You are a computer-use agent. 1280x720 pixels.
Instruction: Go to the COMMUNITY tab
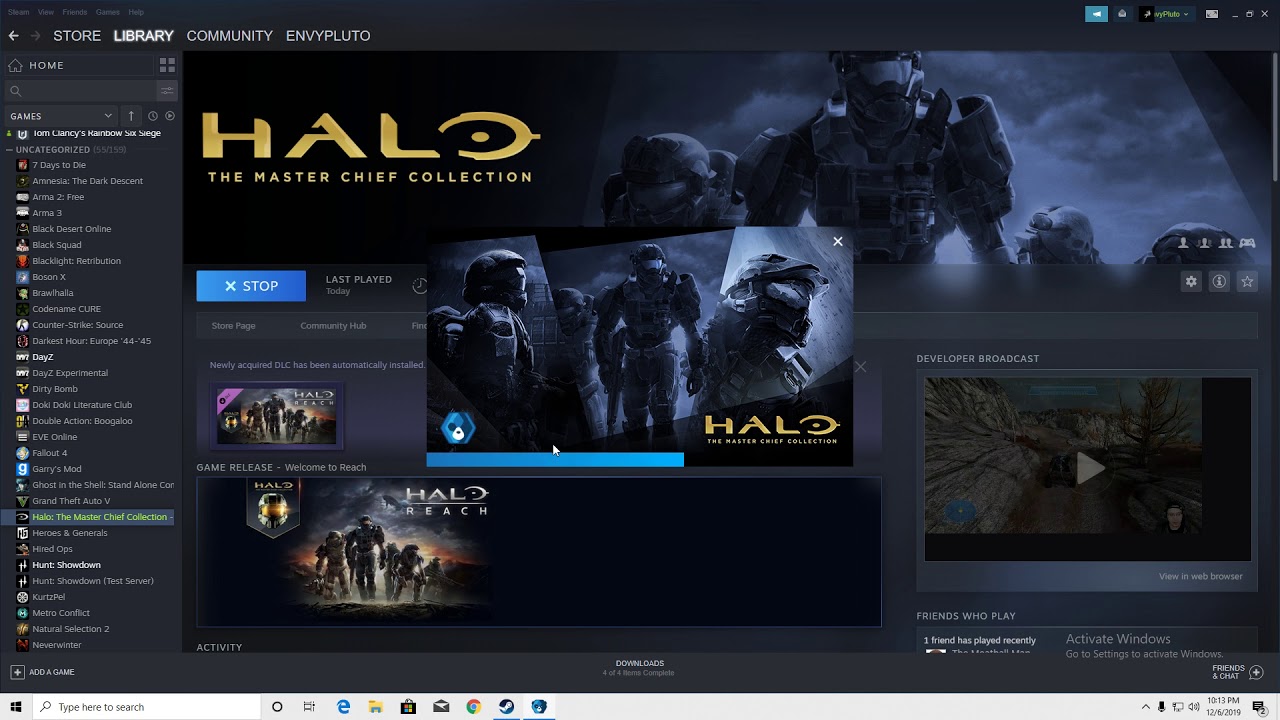tap(229, 35)
